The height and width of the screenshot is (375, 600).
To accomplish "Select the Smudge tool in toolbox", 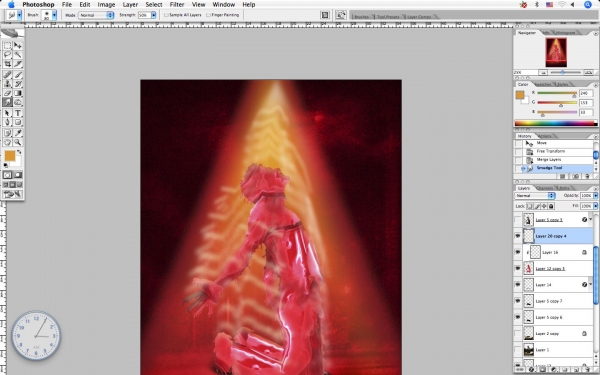I will [x=7, y=102].
